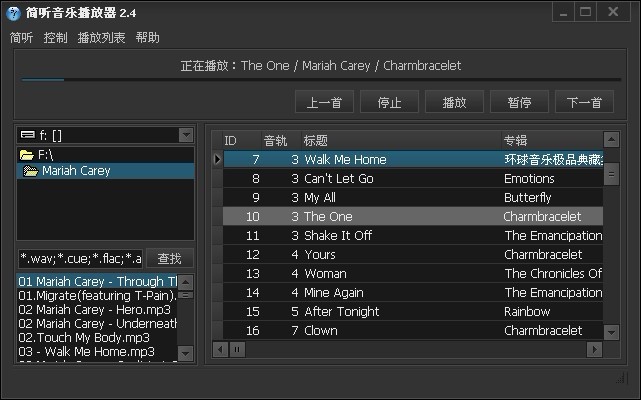The width and height of the screenshot is (641, 400).
Task: Select the F:\ root folder
Action: pos(105,155)
